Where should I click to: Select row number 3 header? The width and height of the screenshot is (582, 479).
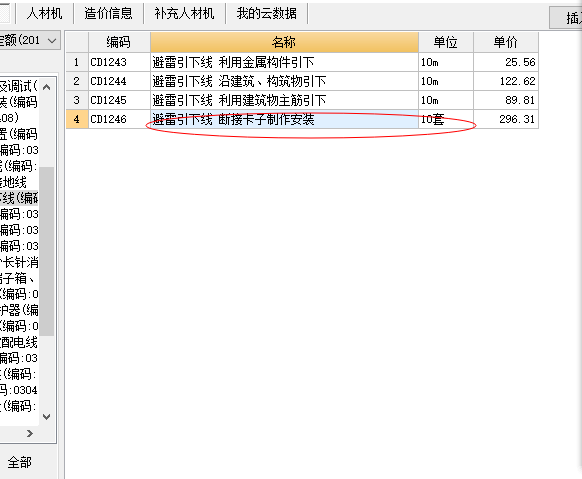coord(77,100)
